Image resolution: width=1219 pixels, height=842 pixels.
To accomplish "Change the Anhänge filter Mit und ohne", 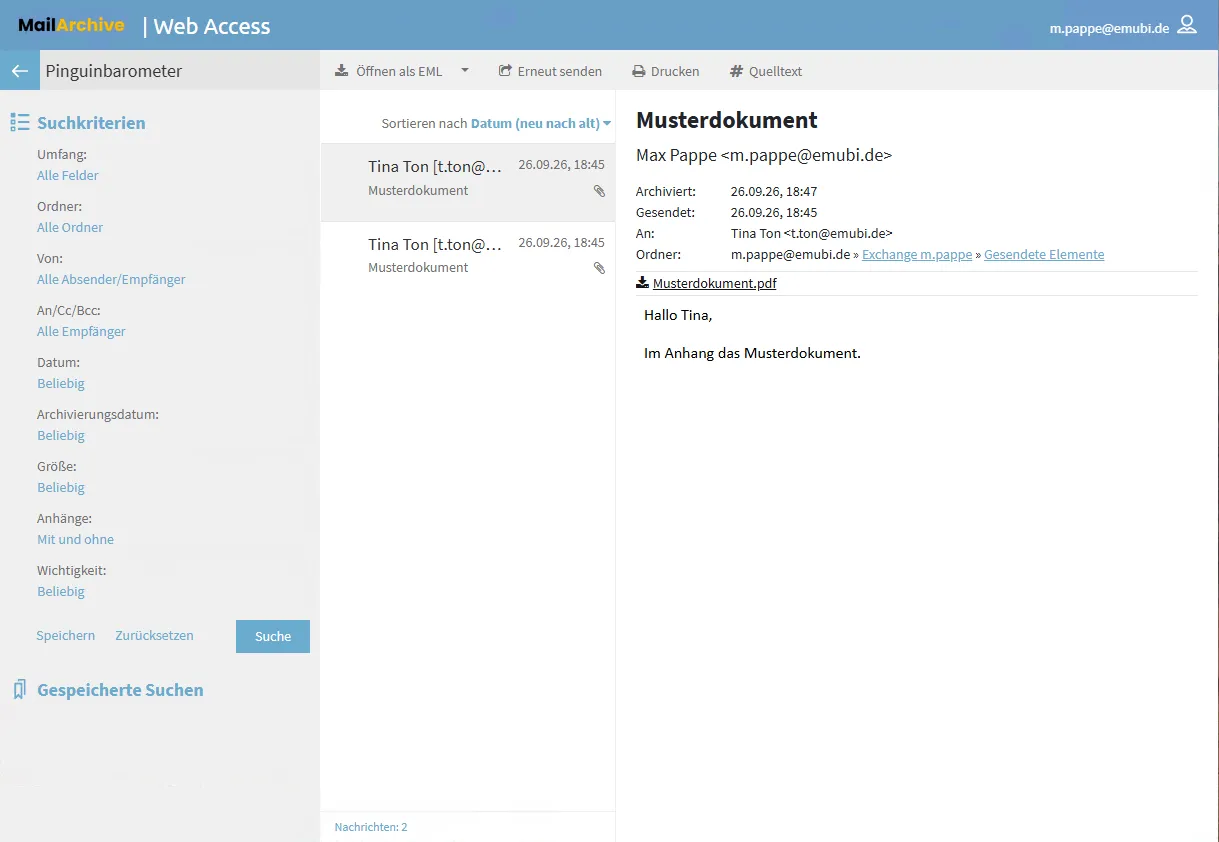I will [75, 539].
